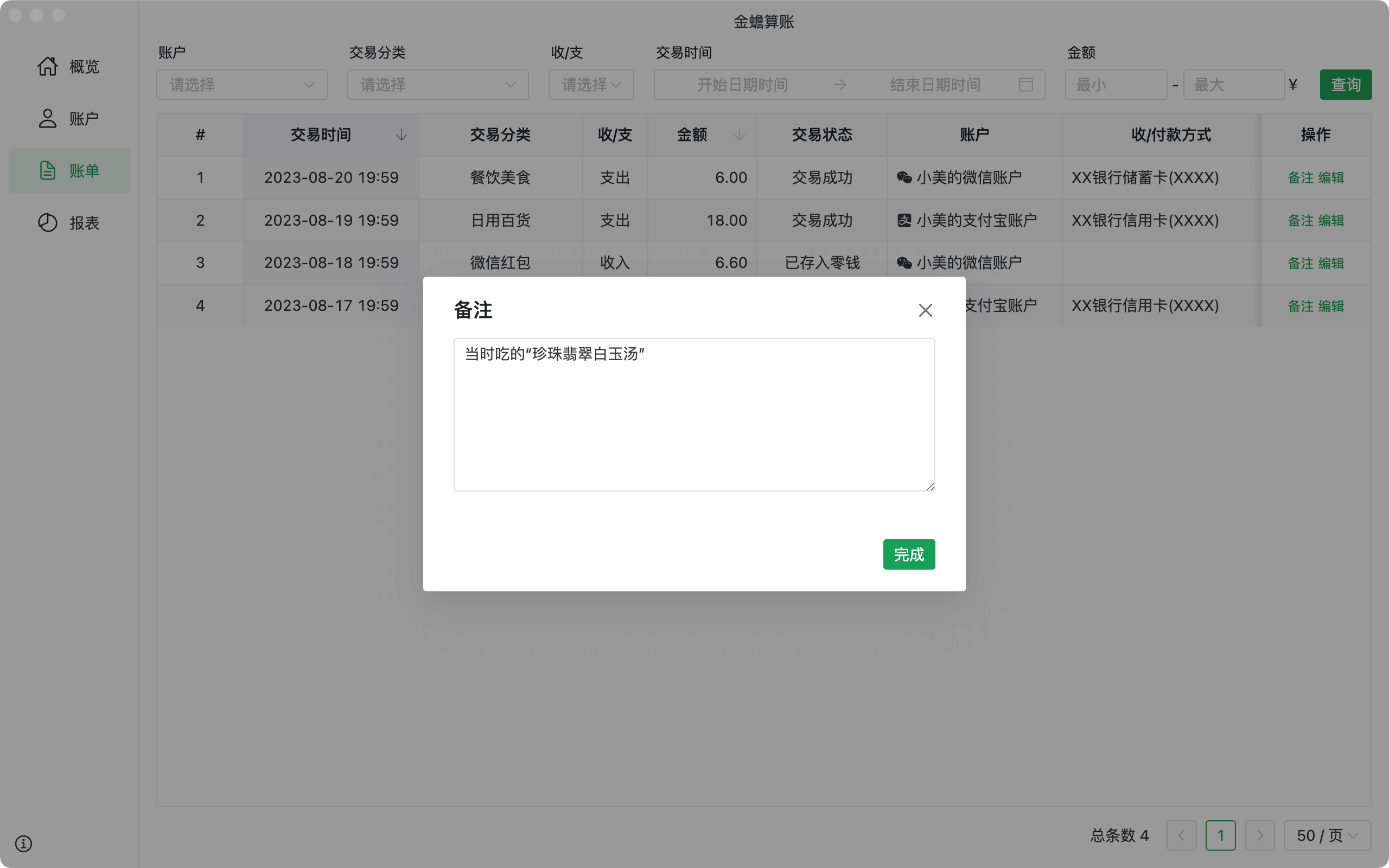Click 完成 button in the dialog
Viewport: 1389px width, 868px height.
[x=909, y=554]
